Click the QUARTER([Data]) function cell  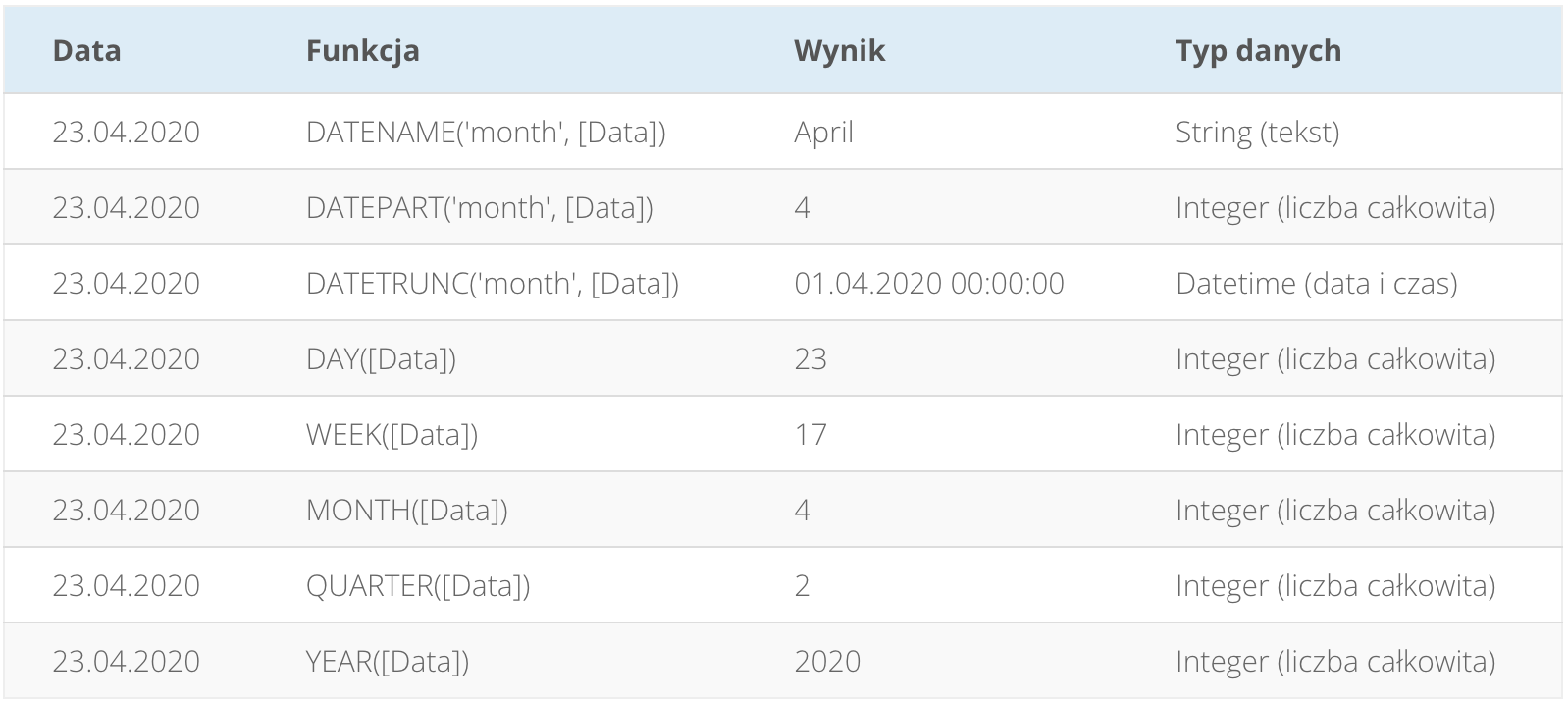[x=418, y=586]
